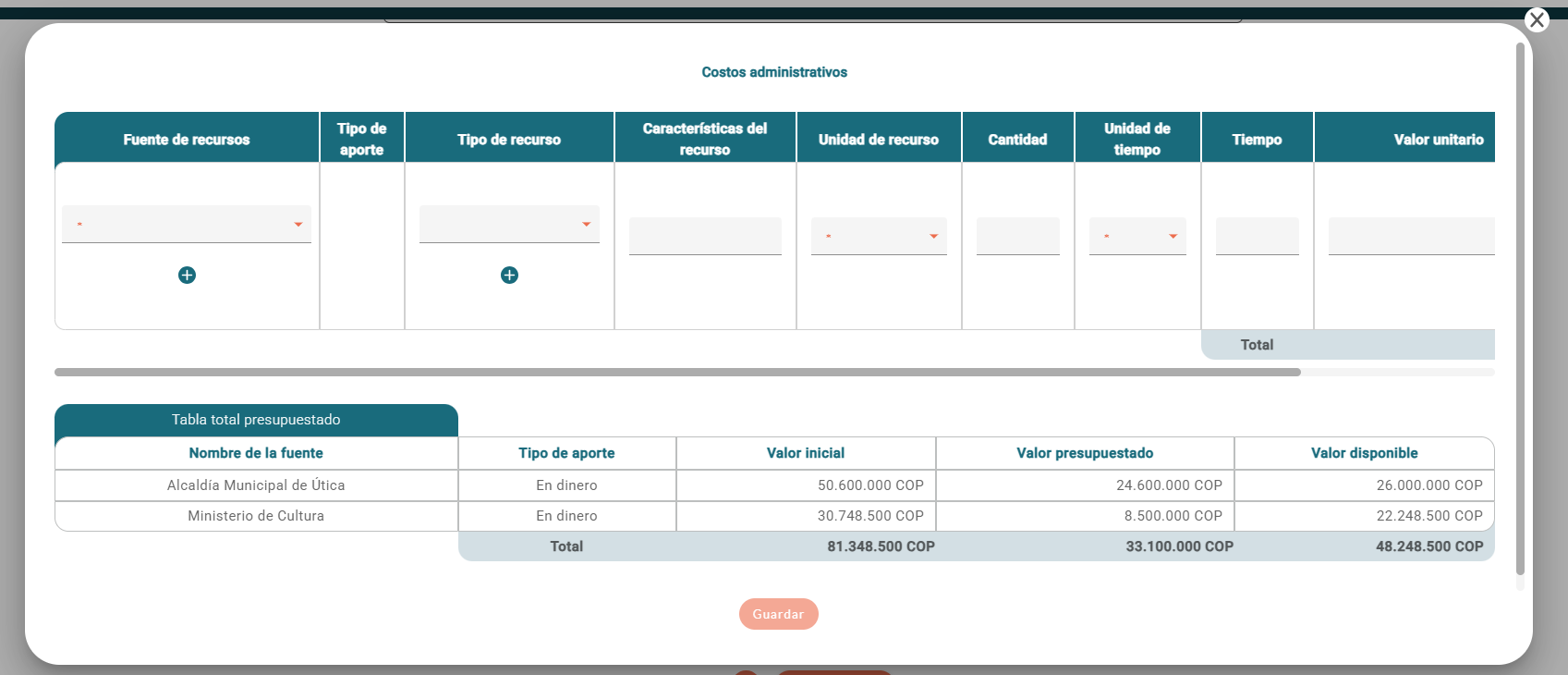The width and height of the screenshot is (1568, 675).
Task: Focus the Cantidad input field
Action: 1018,236
